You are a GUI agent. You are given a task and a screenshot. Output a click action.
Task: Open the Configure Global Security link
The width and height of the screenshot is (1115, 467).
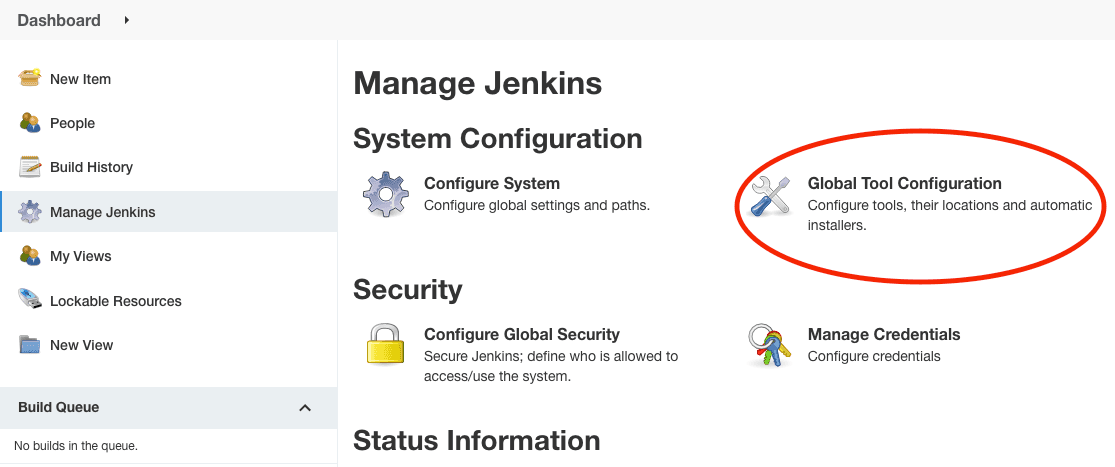tap(522, 334)
